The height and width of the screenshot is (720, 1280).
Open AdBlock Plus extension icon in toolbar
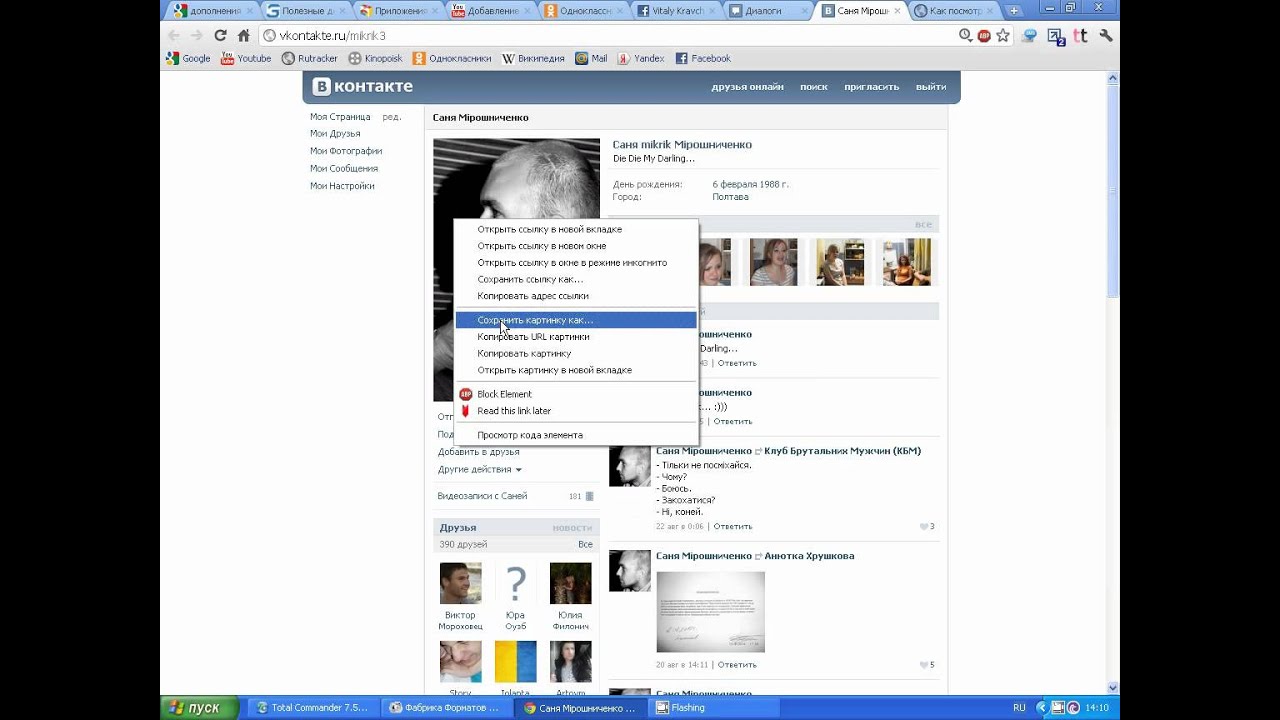pos(984,35)
